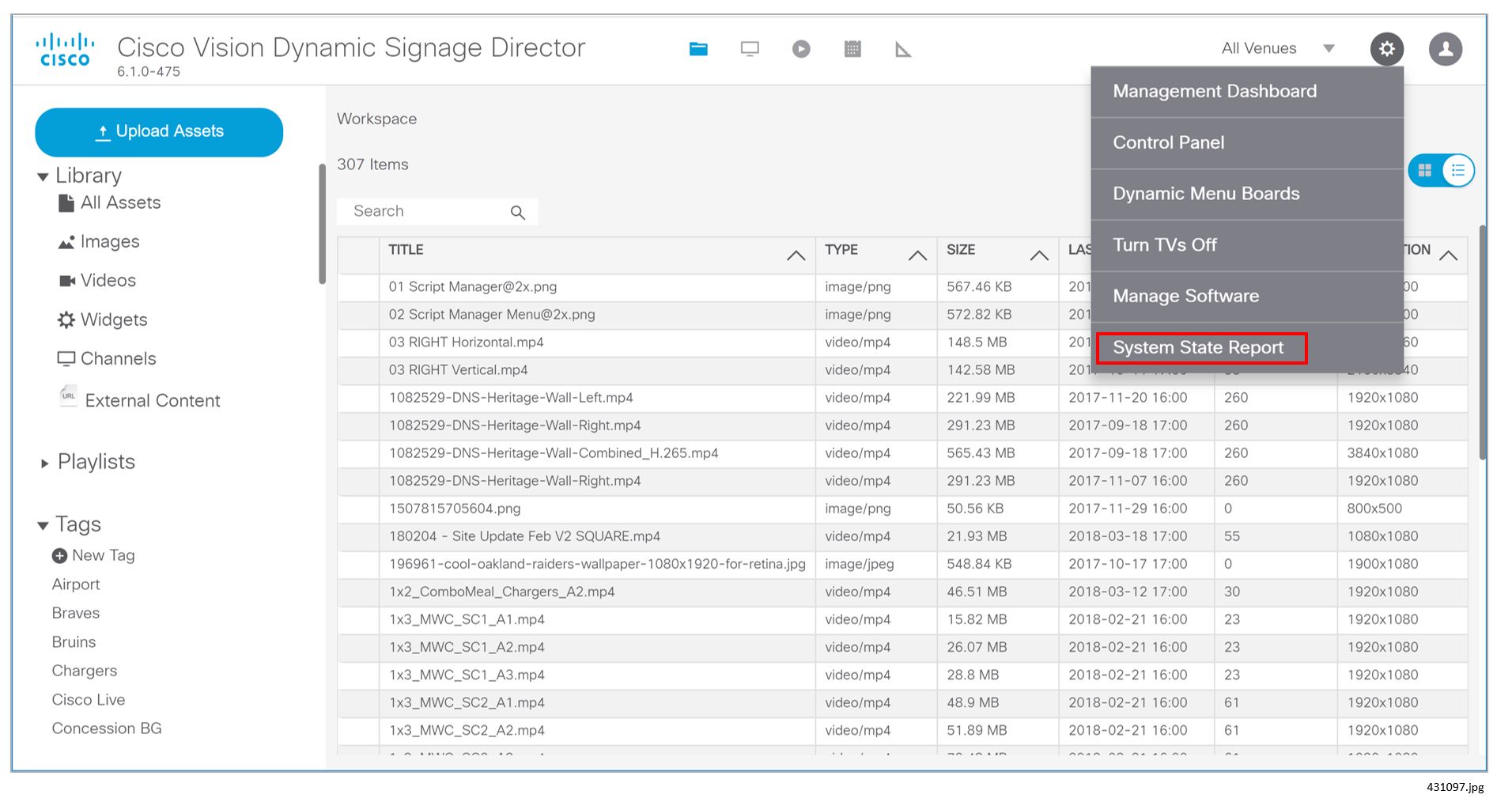The image size is (1512, 802).
Task: Open the Library folder icon in top toolbar
Action: tap(698, 48)
